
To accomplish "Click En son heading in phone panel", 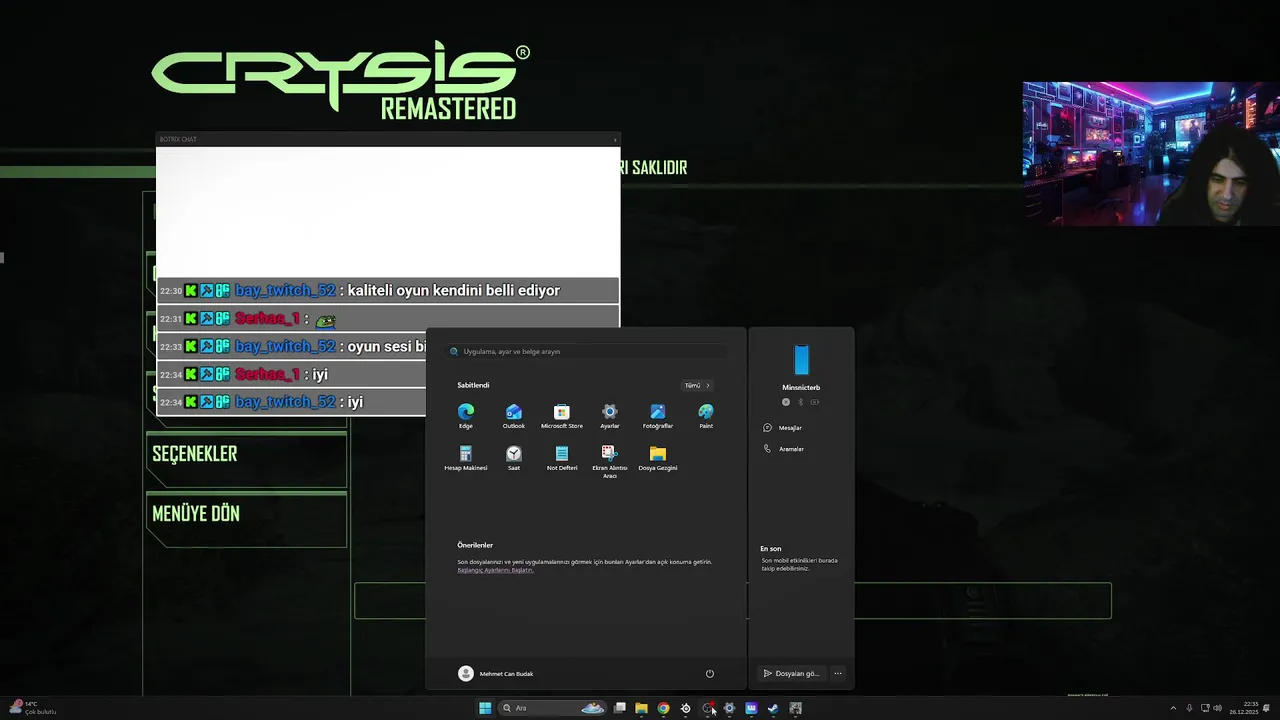I will pos(771,549).
